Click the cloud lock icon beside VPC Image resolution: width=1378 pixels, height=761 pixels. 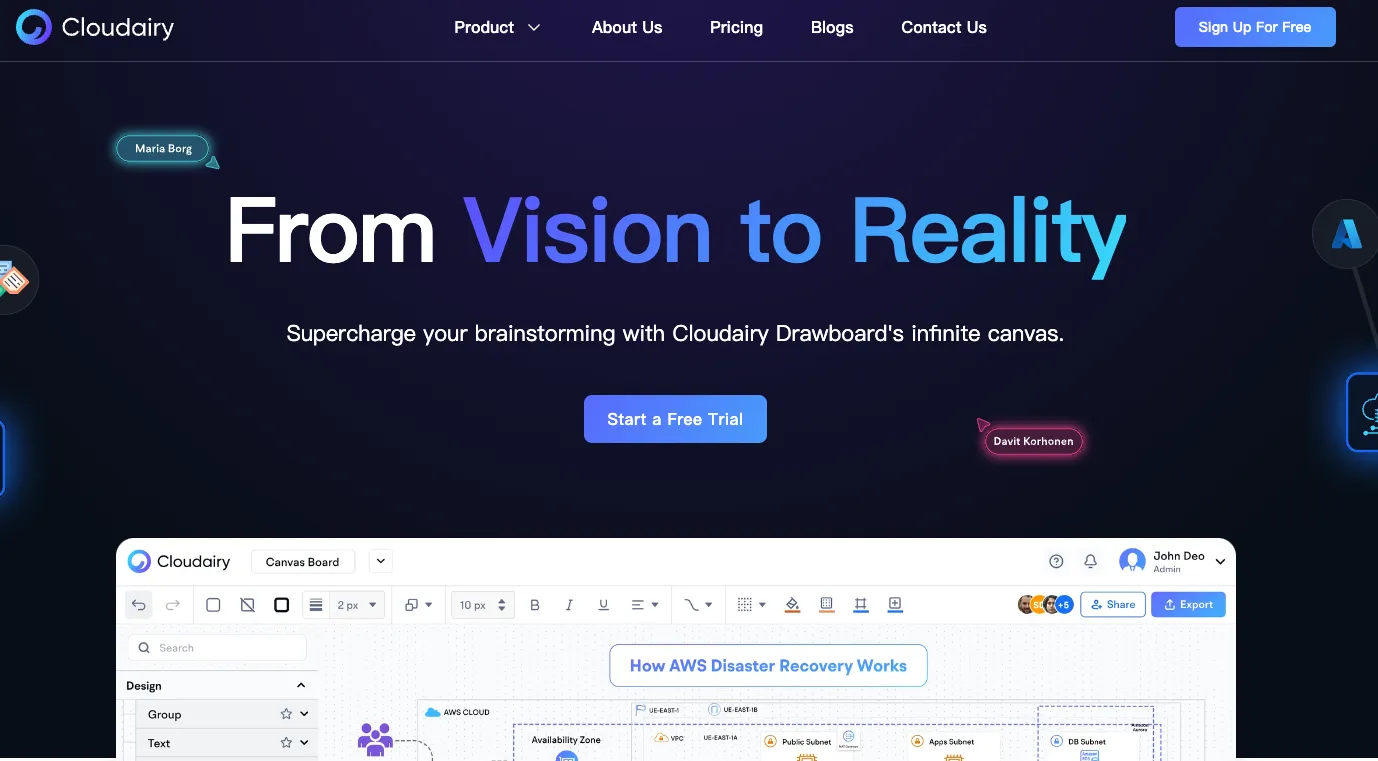(x=661, y=738)
